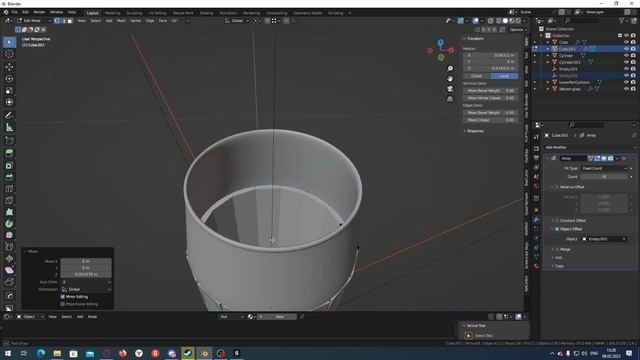Open the Vertex menu in viewport header

click(x=136, y=20)
